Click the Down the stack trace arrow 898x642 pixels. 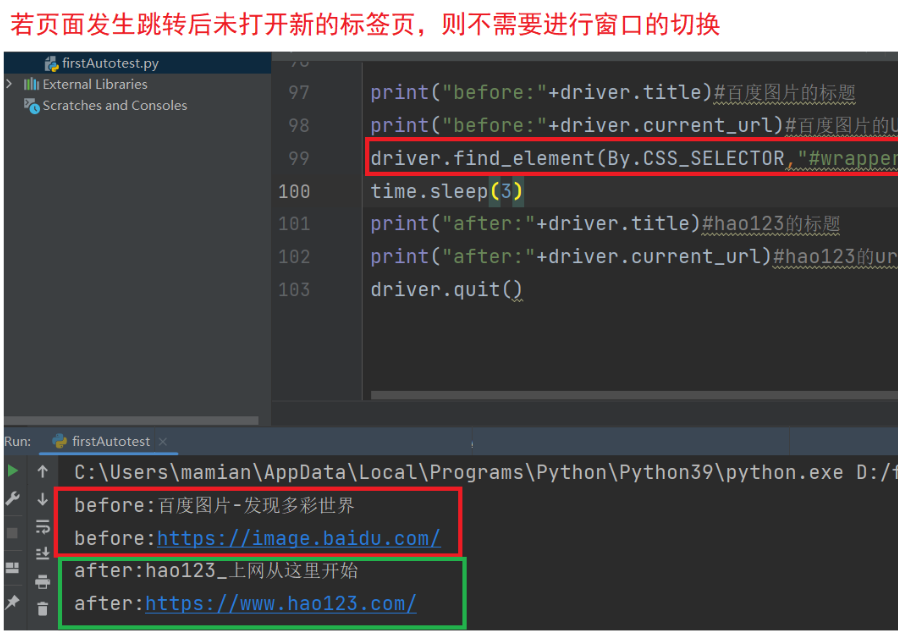tap(42, 499)
